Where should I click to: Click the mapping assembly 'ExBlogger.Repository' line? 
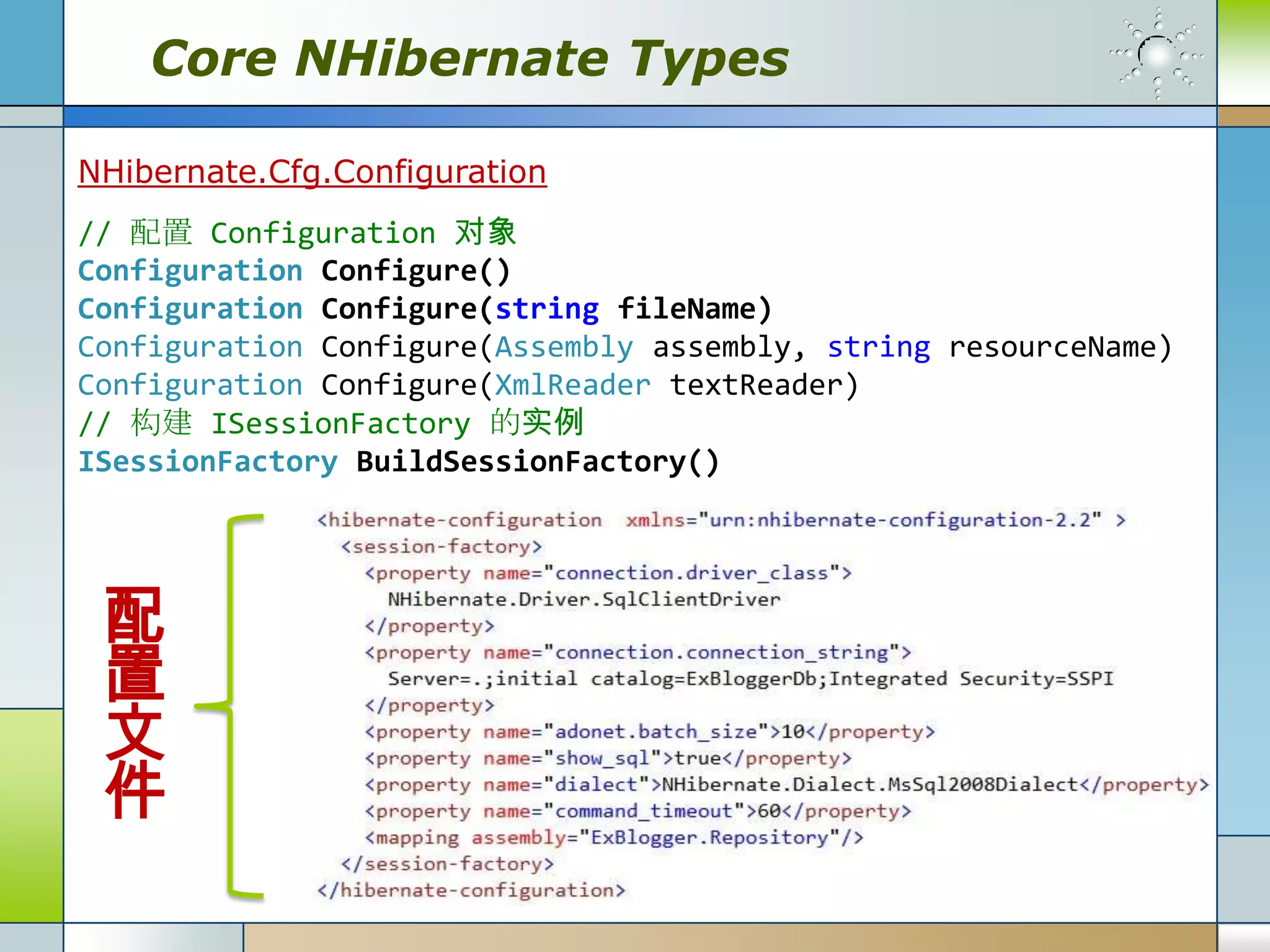[x=614, y=838]
